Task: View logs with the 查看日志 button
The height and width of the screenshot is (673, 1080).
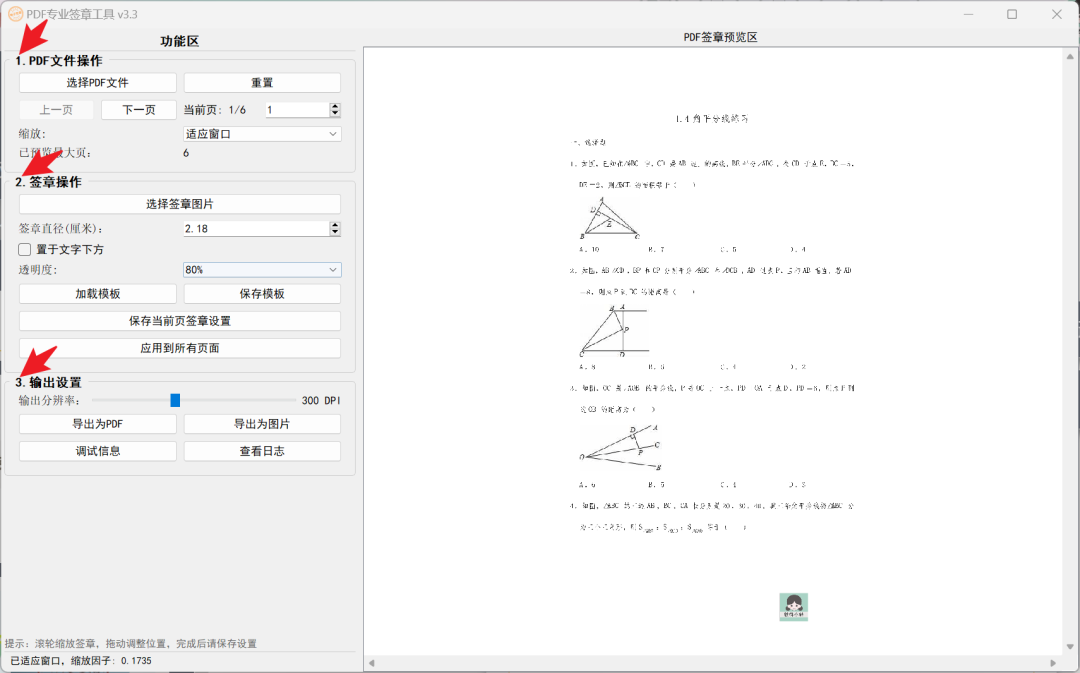Action: tap(261, 450)
